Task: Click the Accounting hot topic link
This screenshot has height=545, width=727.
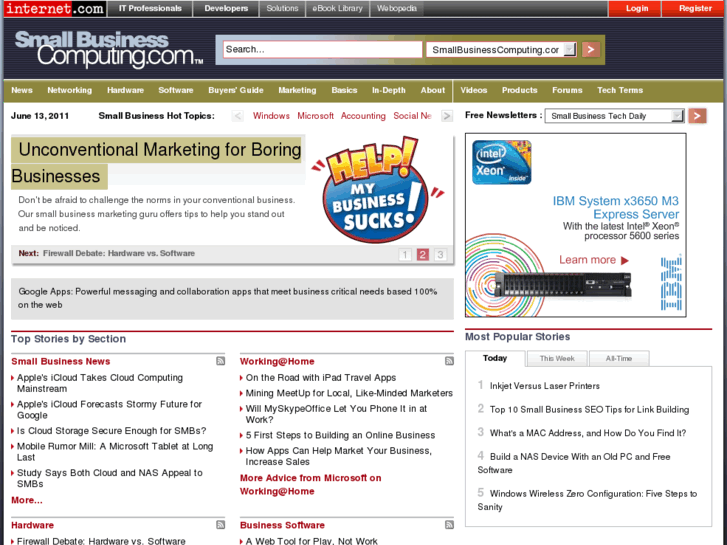Action: click(x=363, y=115)
